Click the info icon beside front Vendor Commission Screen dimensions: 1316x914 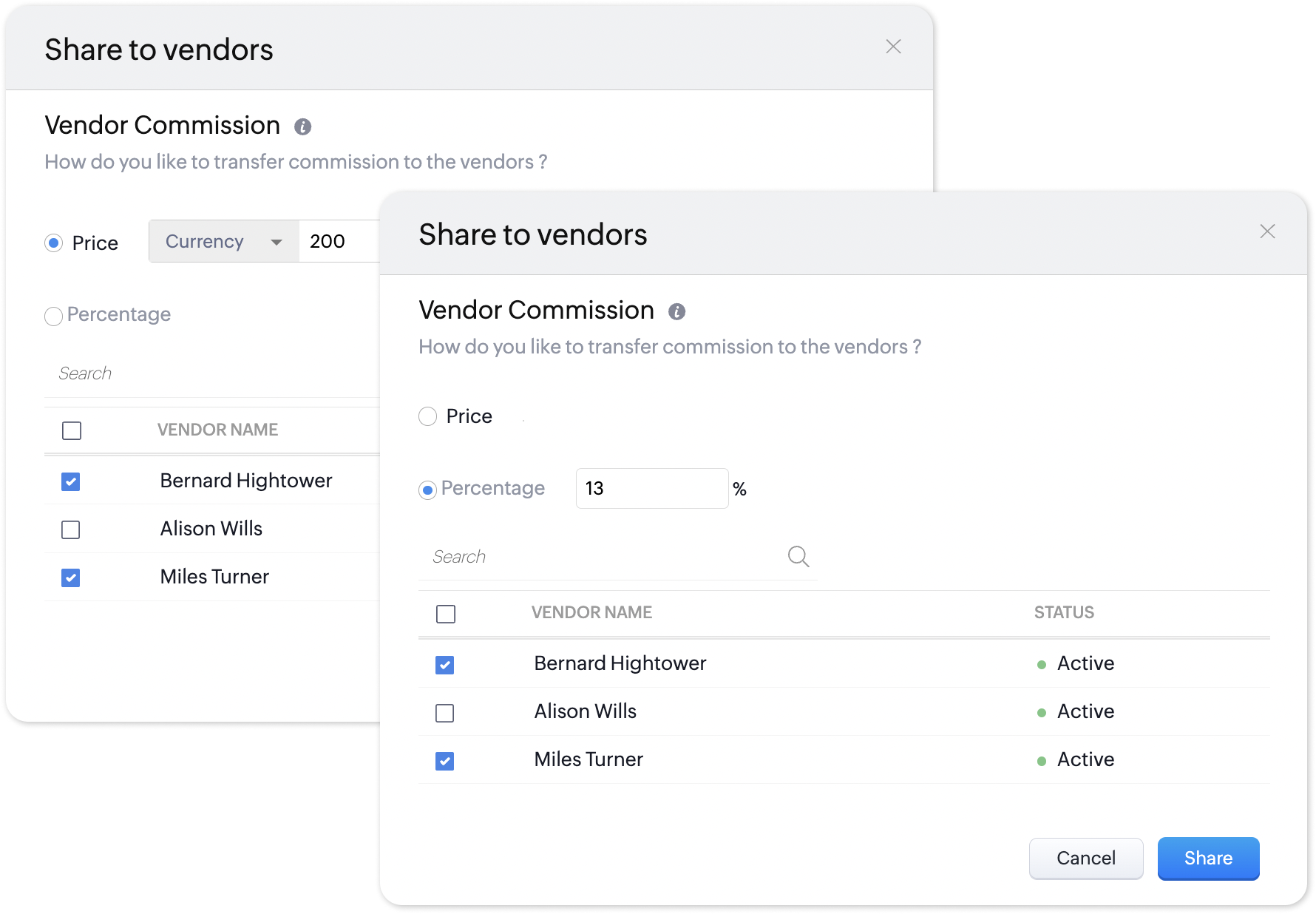[x=676, y=311]
